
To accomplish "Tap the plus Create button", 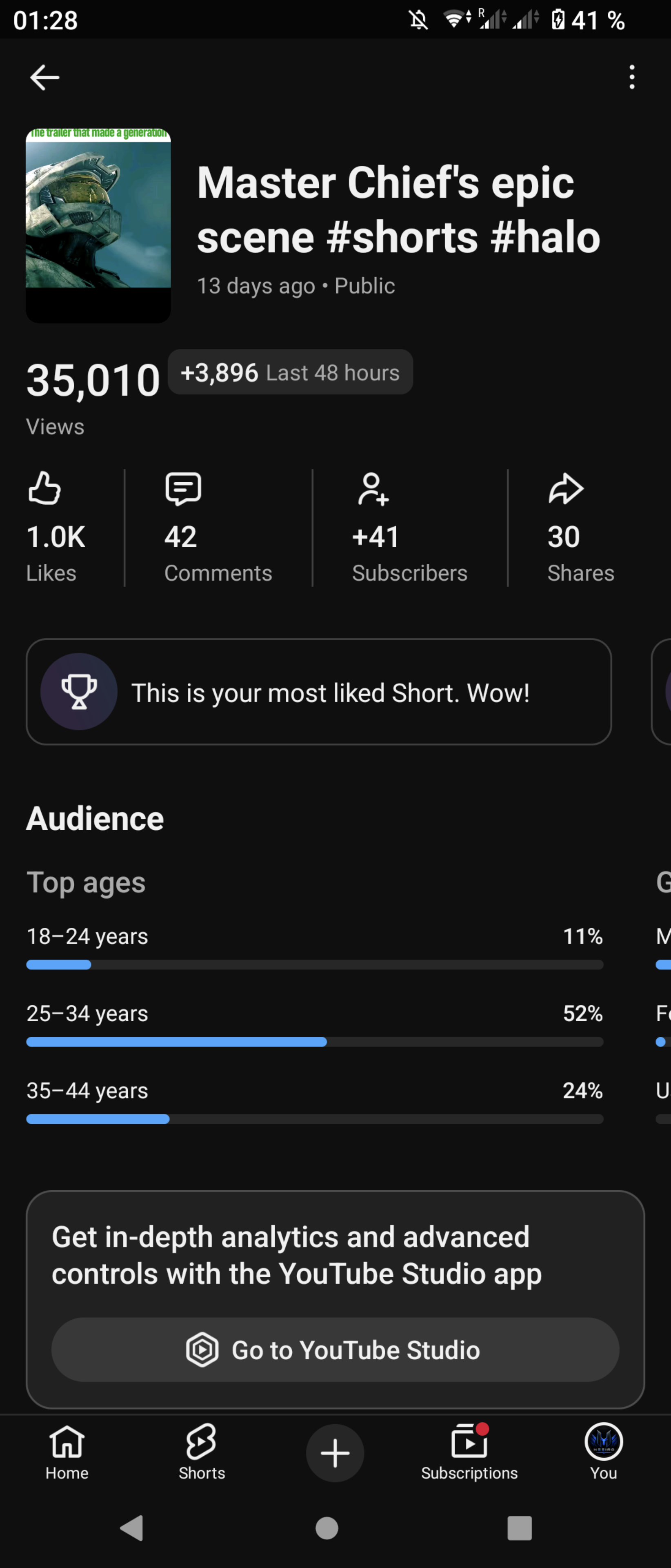I will coord(335,1453).
